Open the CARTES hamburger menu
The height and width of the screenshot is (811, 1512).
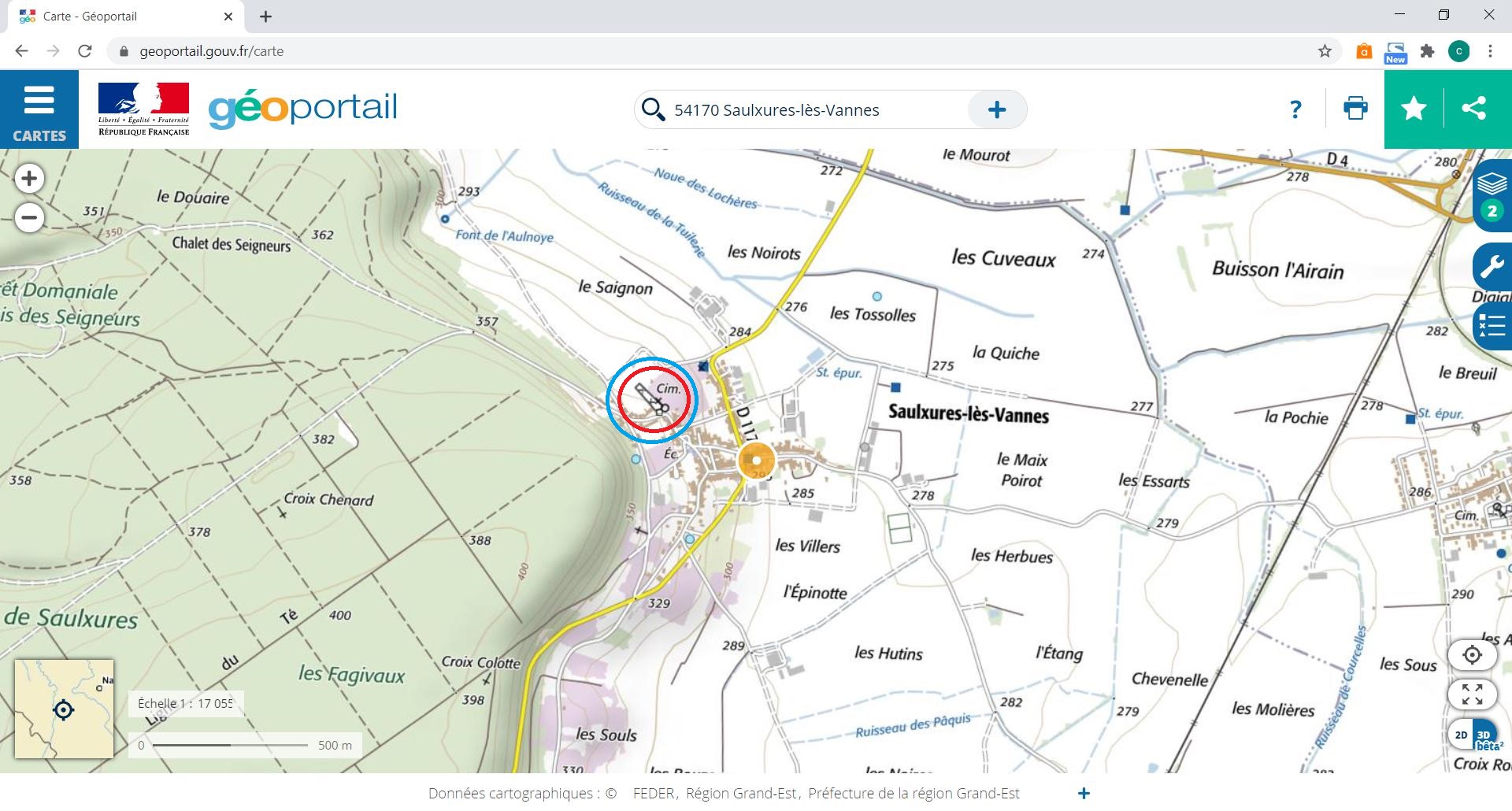(x=39, y=109)
